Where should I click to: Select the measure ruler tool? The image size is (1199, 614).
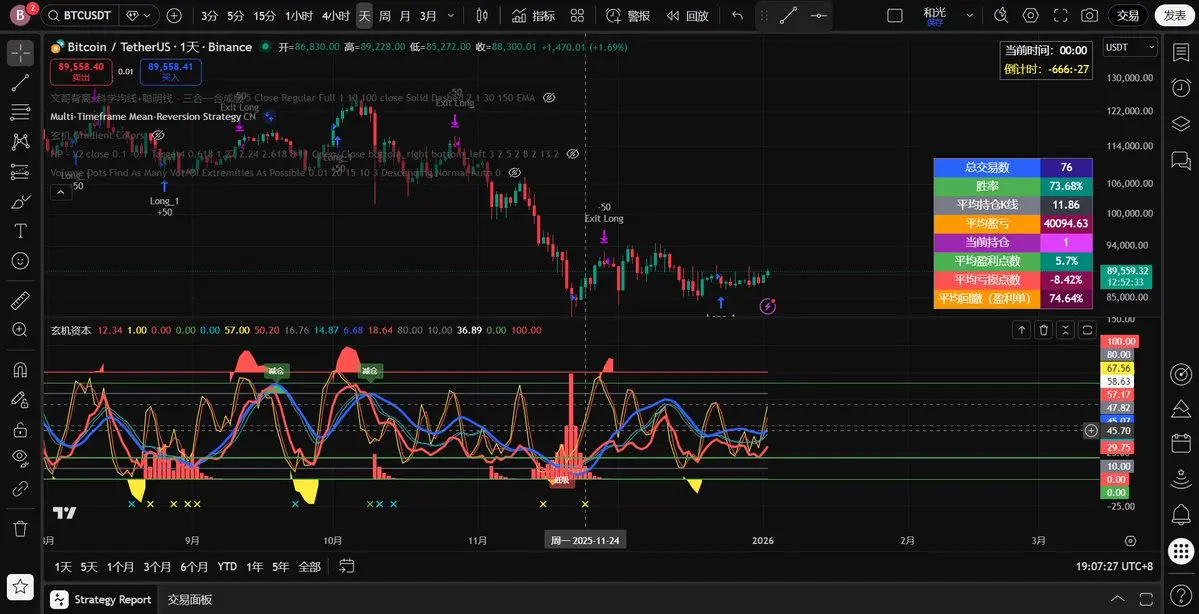coord(20,299)
